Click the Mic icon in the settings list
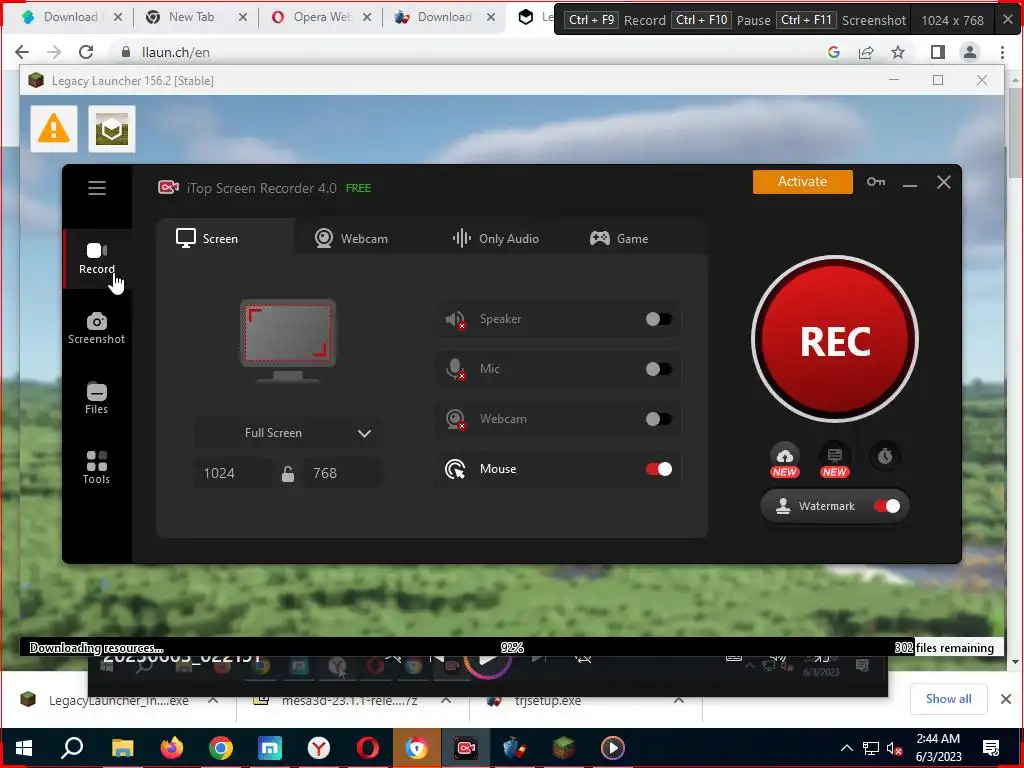The image size is (1024, 768). [455, 369]
